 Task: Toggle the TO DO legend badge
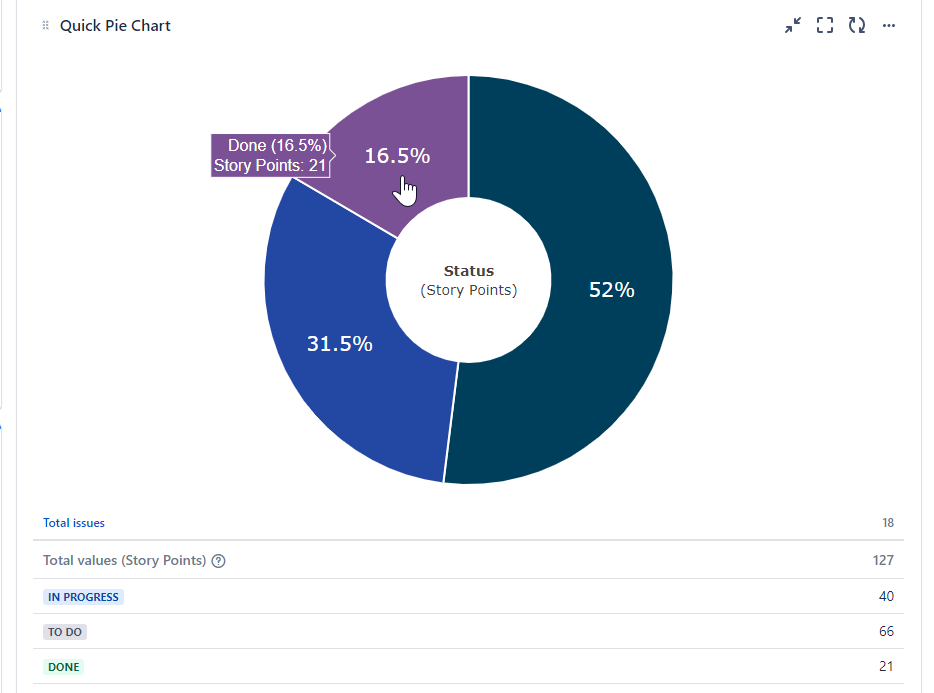(64, 631)
